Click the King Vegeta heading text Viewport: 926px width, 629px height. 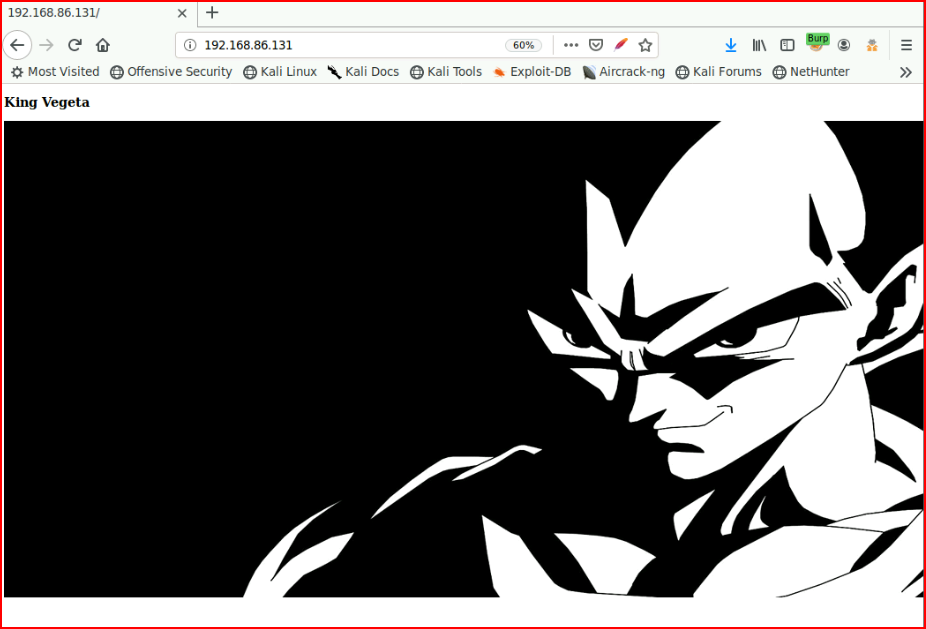pos(47,102)
